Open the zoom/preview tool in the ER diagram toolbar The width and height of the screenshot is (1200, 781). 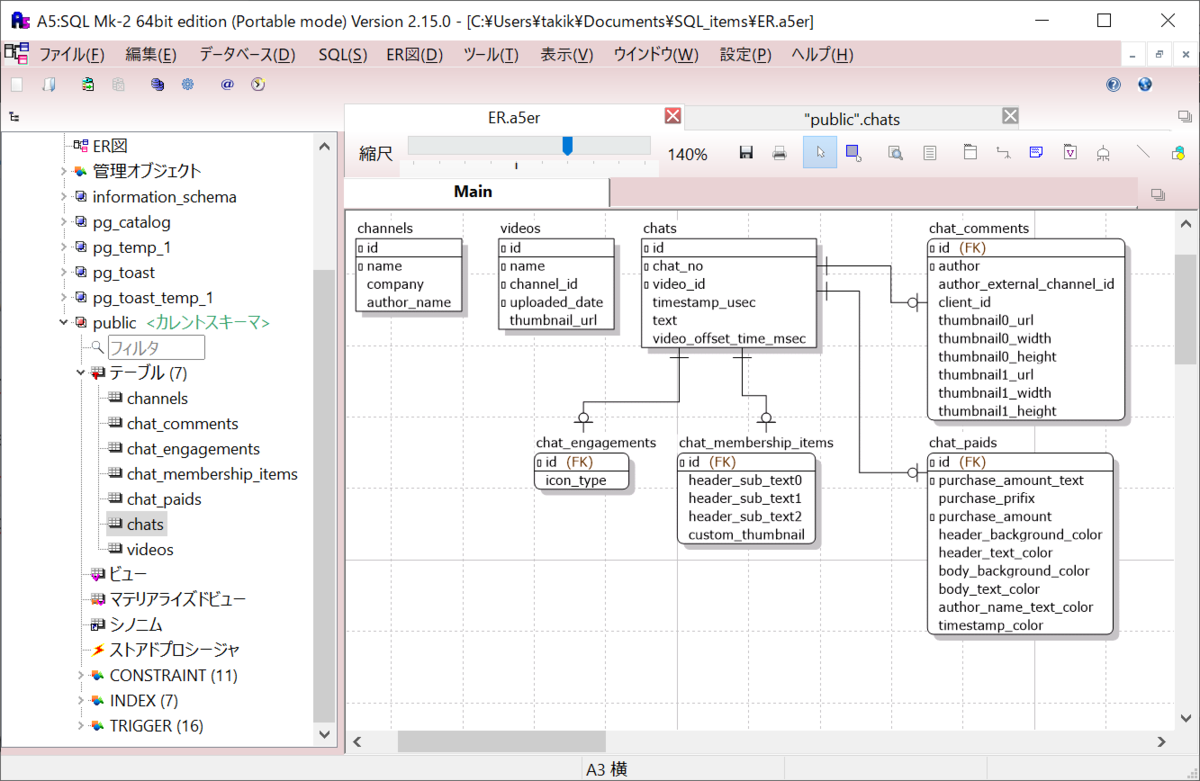click(895, 152)
